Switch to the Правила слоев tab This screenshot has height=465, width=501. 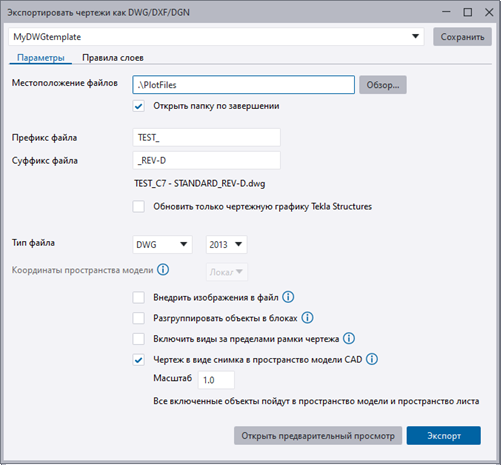click(x=113, y=58)
